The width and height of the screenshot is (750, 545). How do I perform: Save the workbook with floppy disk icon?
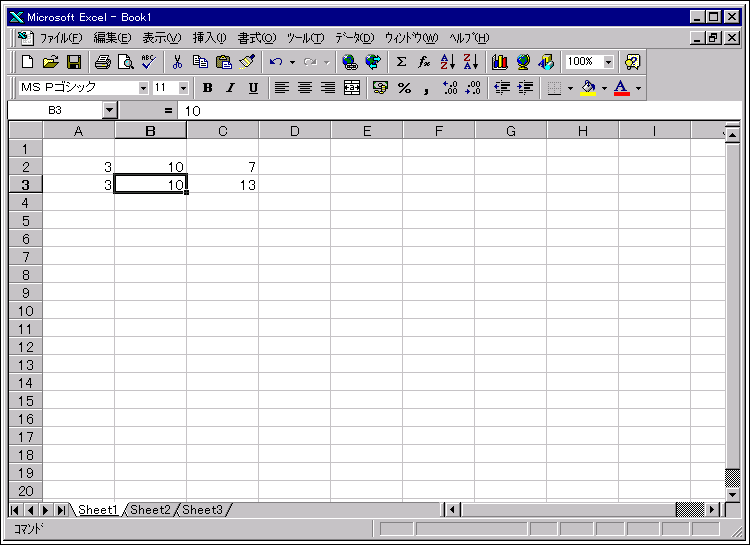coord(74,62)
